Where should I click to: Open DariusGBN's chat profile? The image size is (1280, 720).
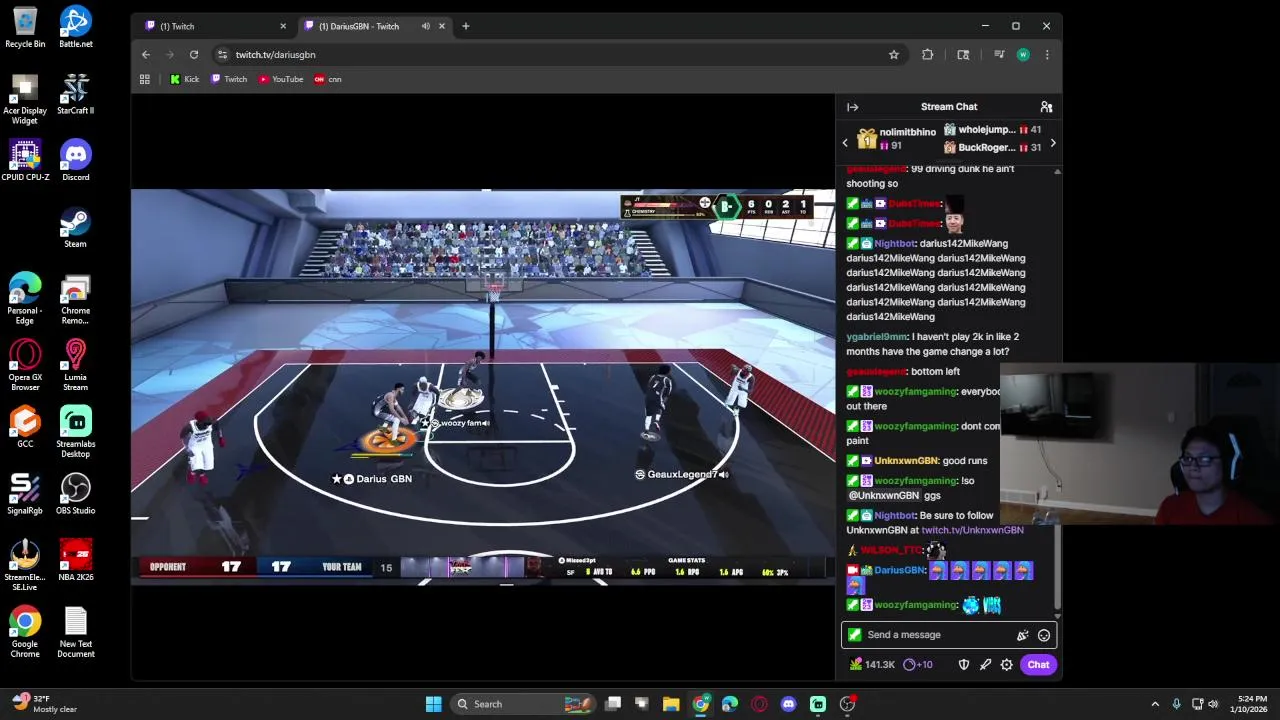click(x=899, y=570)
